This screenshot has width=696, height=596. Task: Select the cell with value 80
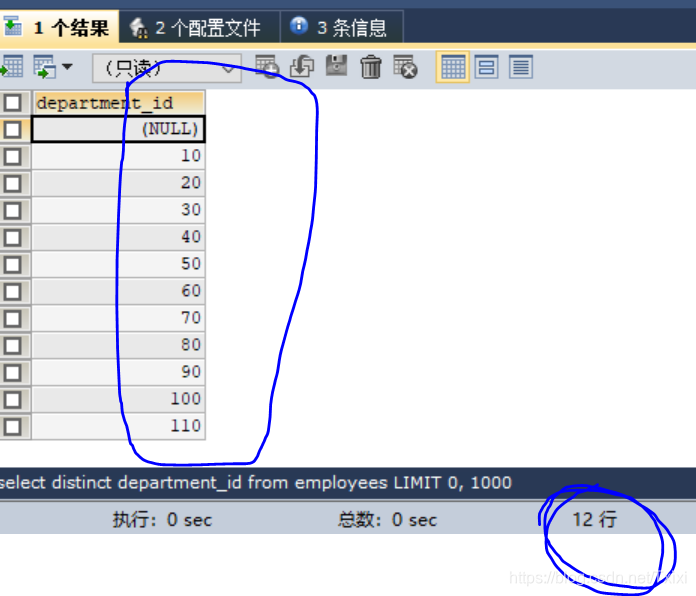[x=119, y=346]
